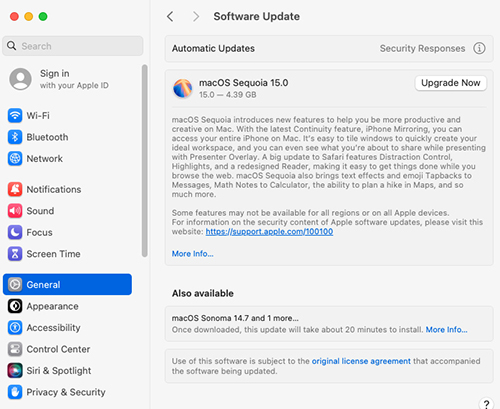500x409 pixels.
Task: Click the Notifications bell icon
Action: (x=15, y=189)
